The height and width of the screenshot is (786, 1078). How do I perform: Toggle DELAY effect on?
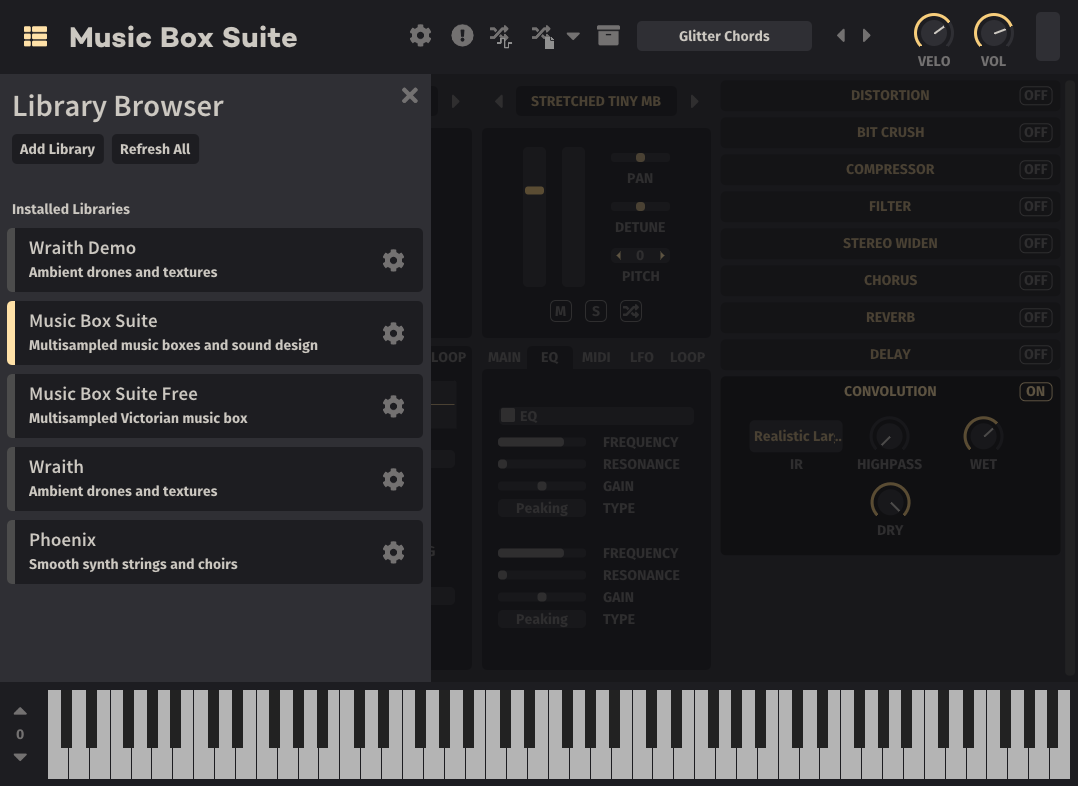coord(1035,355)
